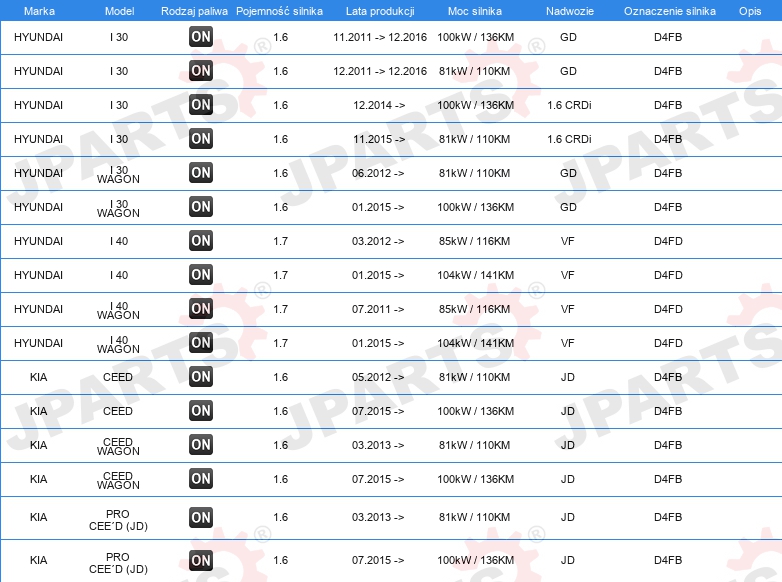Select the production date 06.2012 ->
Screen dimensions: 782x582
click(378, 173)
